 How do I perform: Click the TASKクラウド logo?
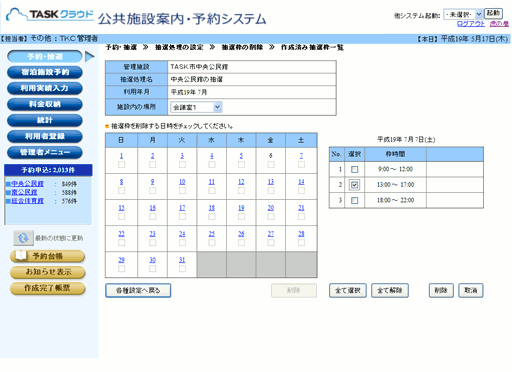[50, 15]
